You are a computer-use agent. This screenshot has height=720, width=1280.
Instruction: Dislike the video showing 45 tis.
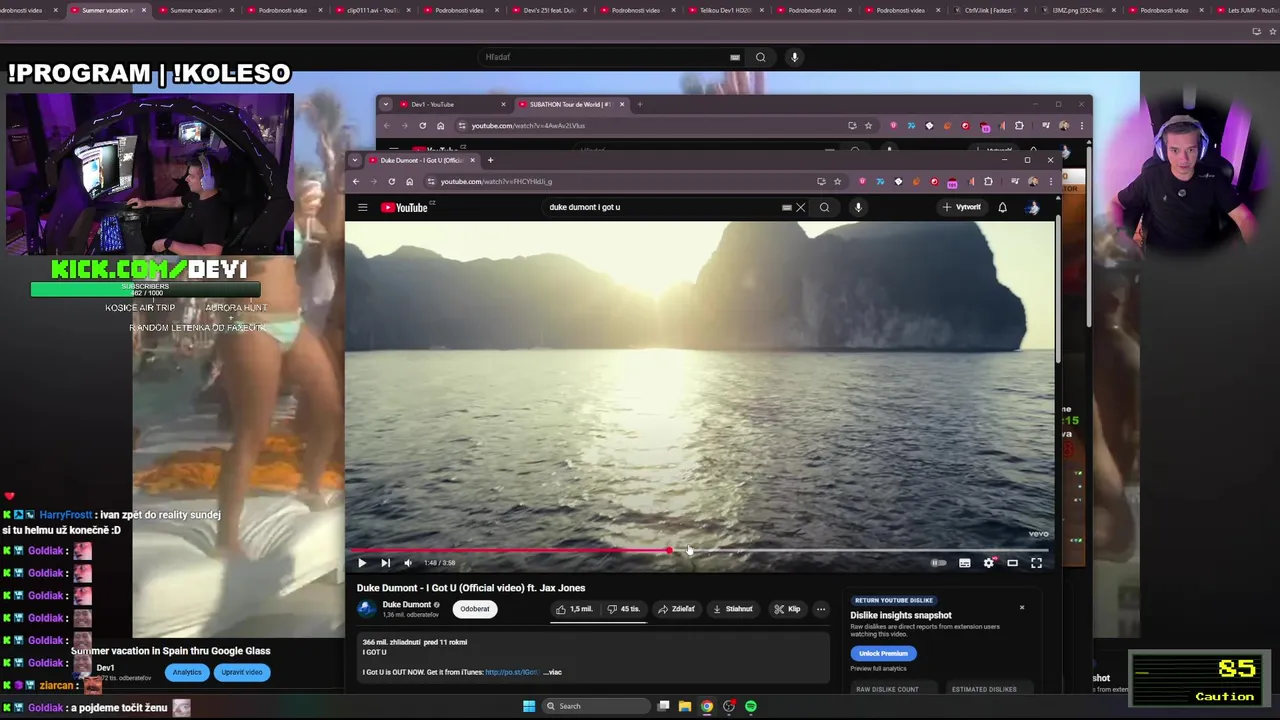[x=623, y=609]
